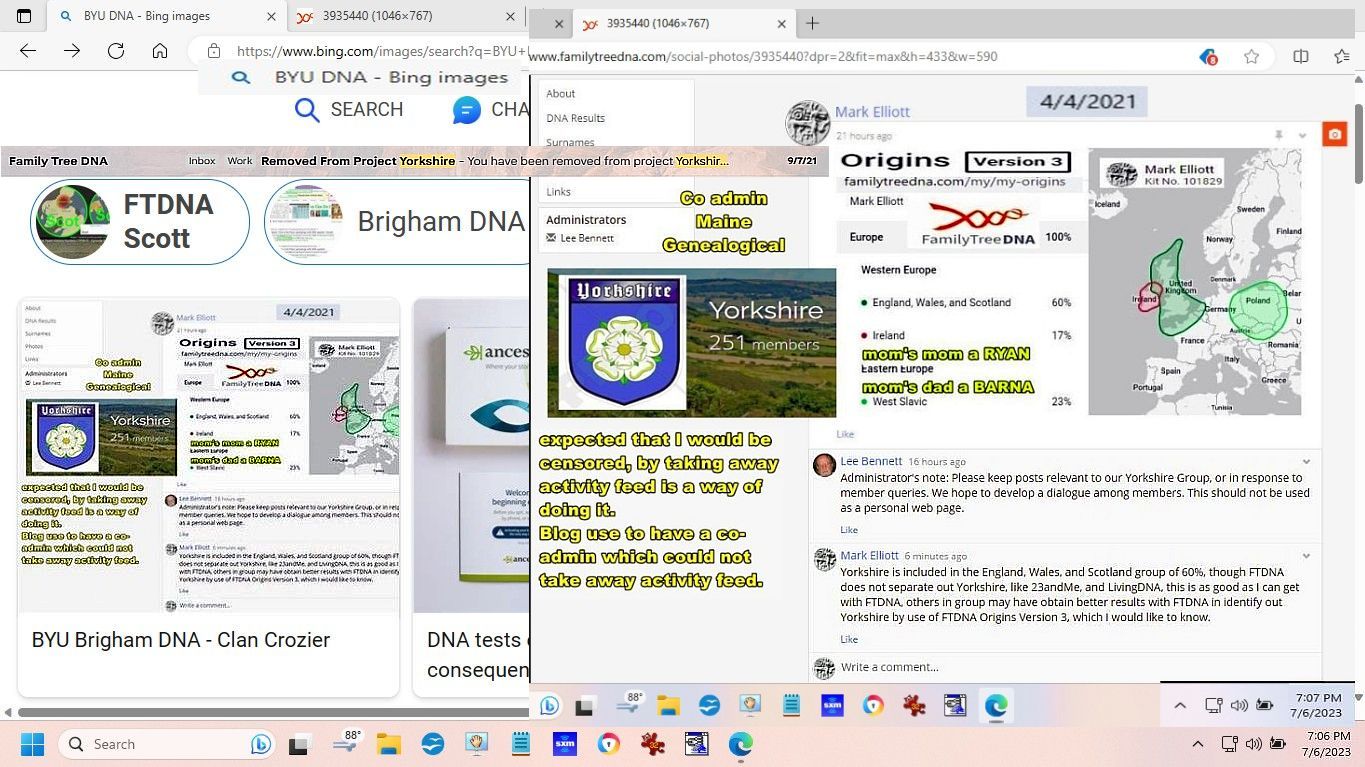Click the orange camera icon on post
Viewport: 1365px width, 767px height.
click(1334, 135)
